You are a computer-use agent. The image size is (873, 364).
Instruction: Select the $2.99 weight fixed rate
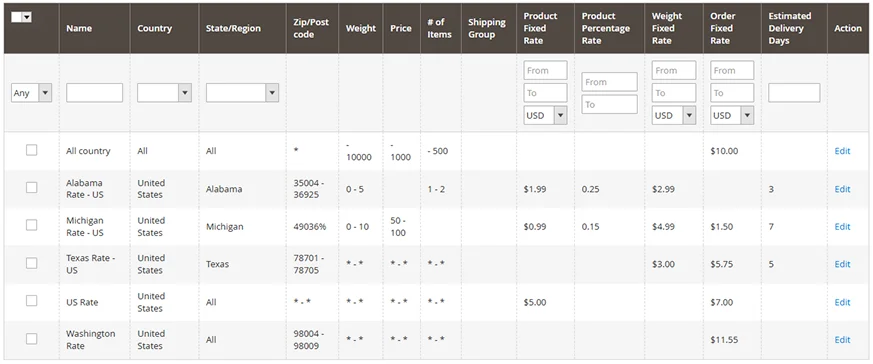click(x=664, y=189)
